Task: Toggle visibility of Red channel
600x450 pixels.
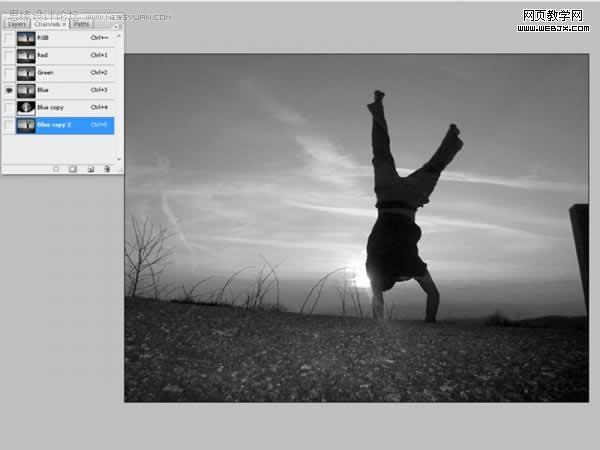Action: click(9, 56)
